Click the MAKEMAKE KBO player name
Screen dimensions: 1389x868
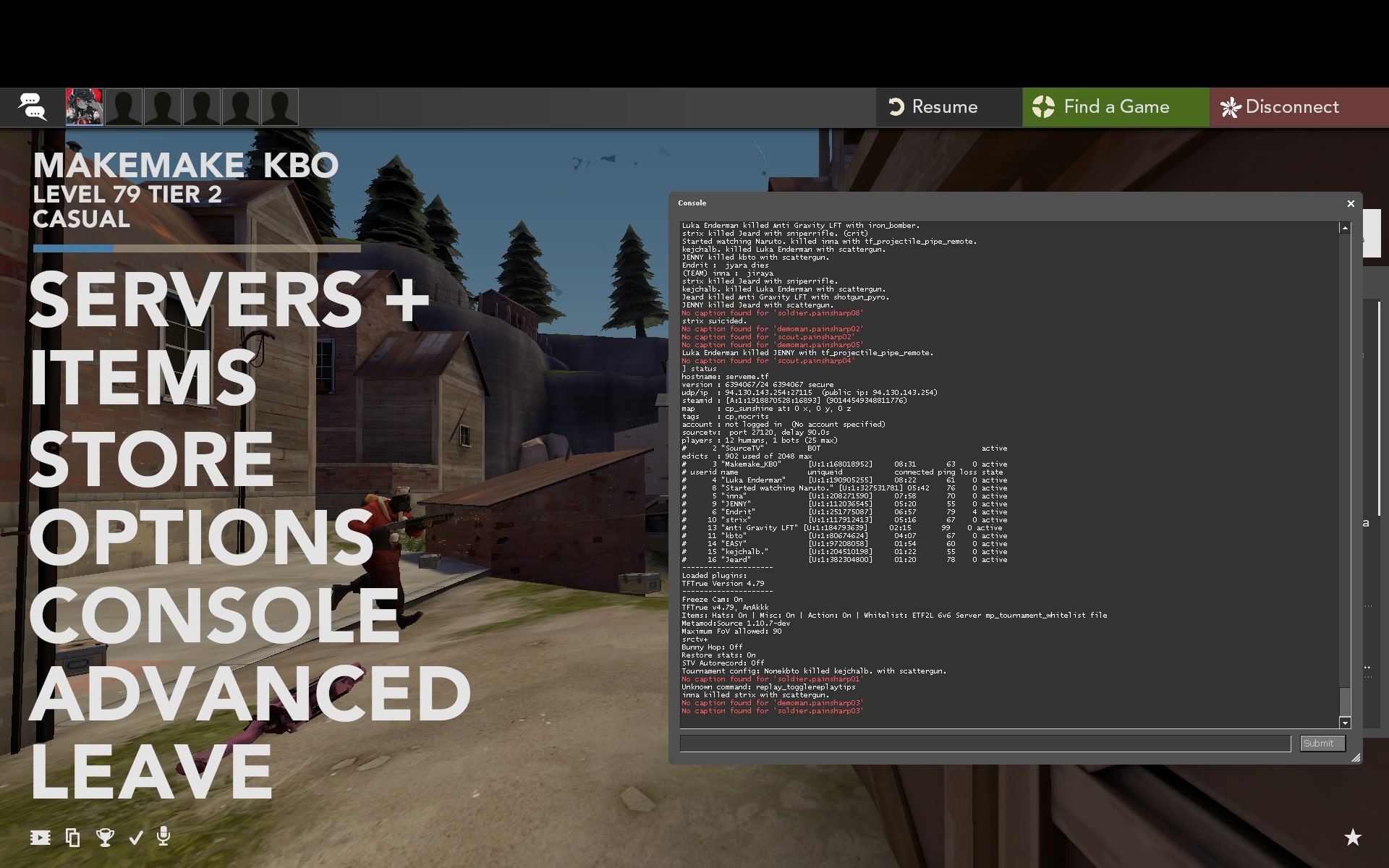186,166
